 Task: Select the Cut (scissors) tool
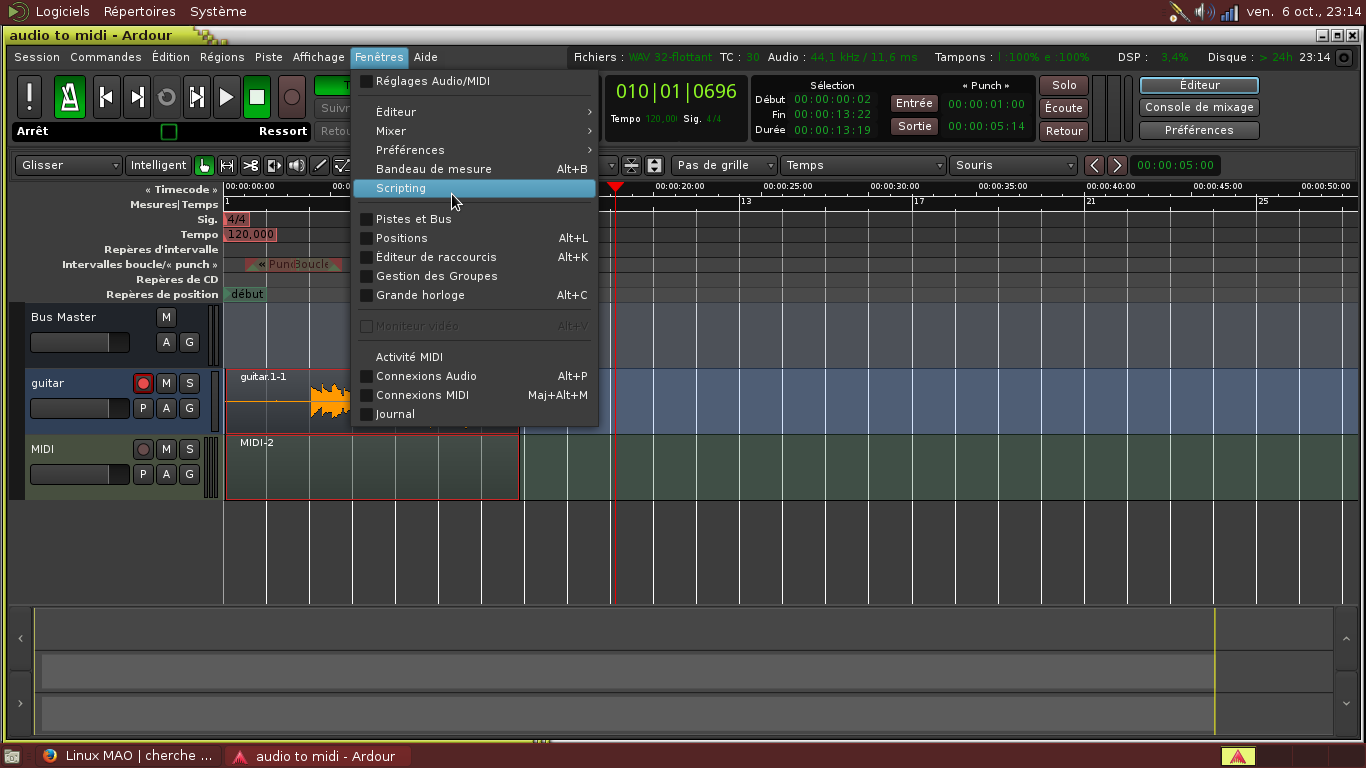[x=250, y=165]
